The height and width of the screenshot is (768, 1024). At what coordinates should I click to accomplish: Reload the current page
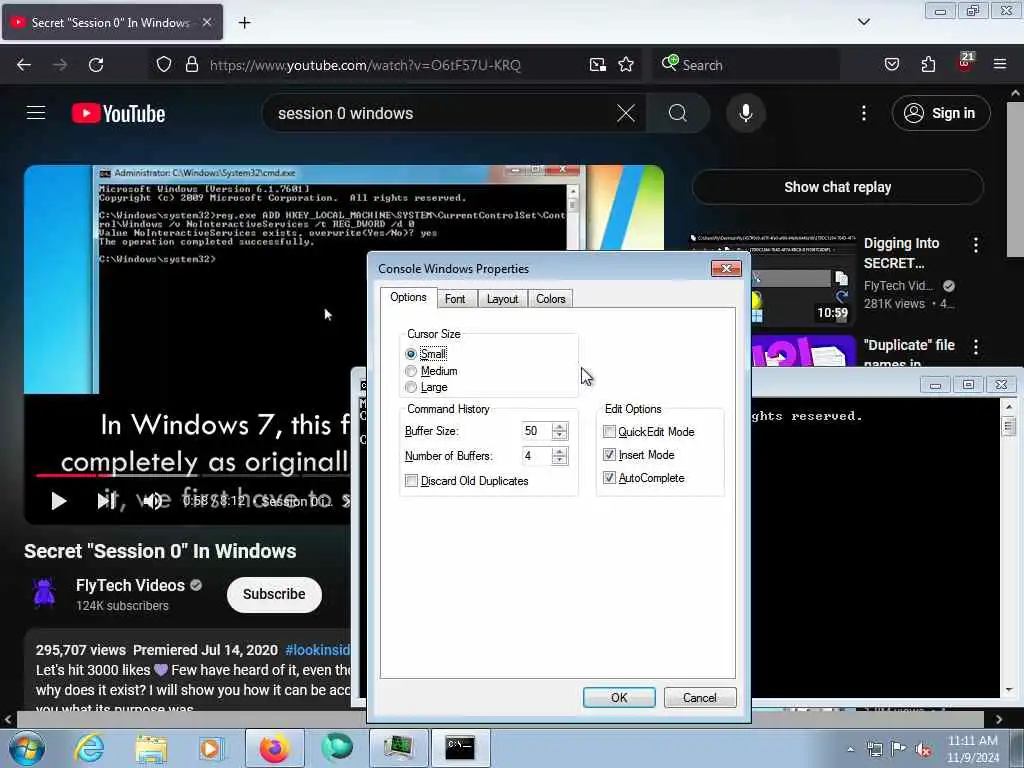point(96,65)
